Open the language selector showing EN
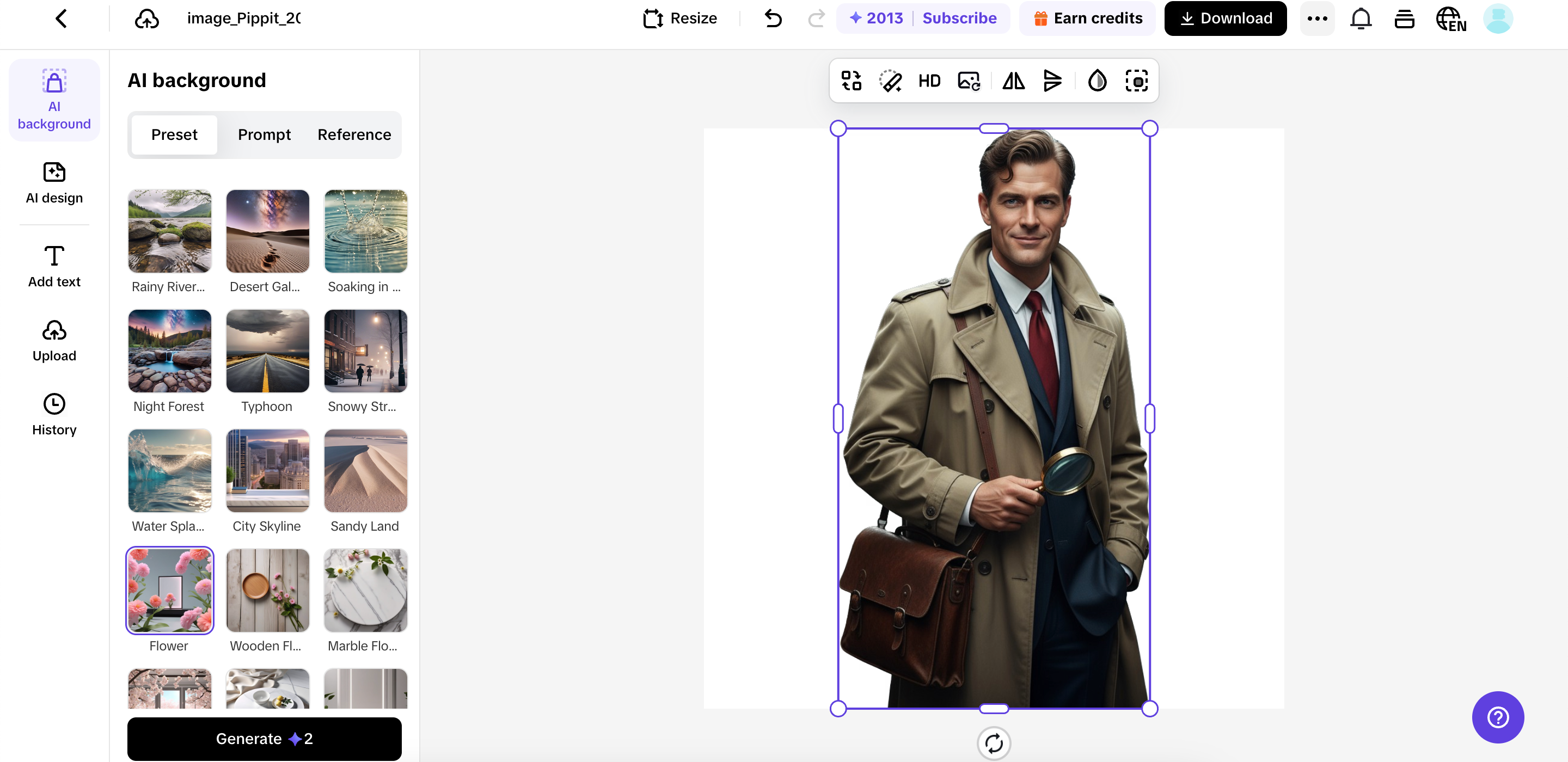Image resolution: width=1568 pixels, height=762 pixels. coord(1450,19)
